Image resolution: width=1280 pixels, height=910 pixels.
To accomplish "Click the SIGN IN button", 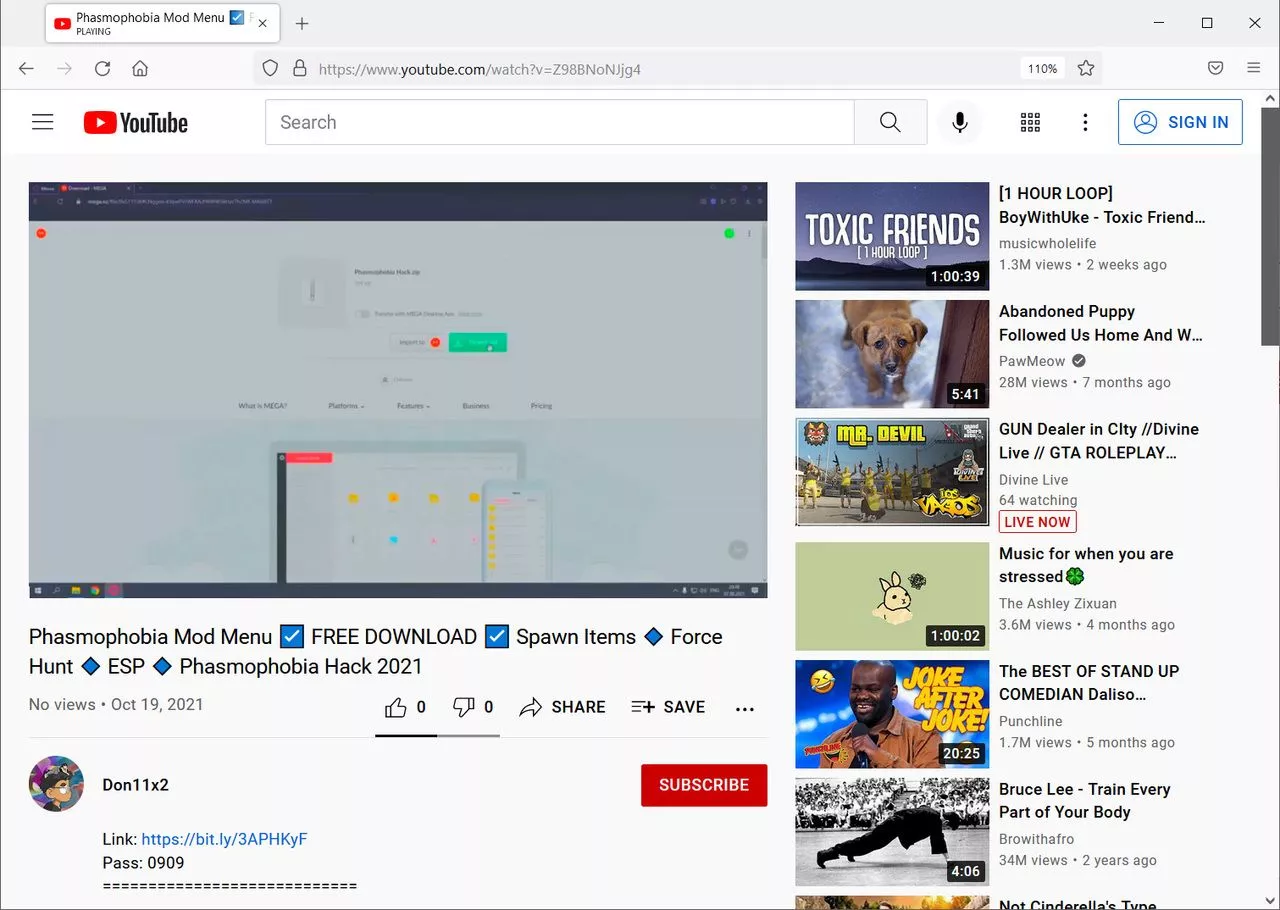I will tap(1180, 122).
